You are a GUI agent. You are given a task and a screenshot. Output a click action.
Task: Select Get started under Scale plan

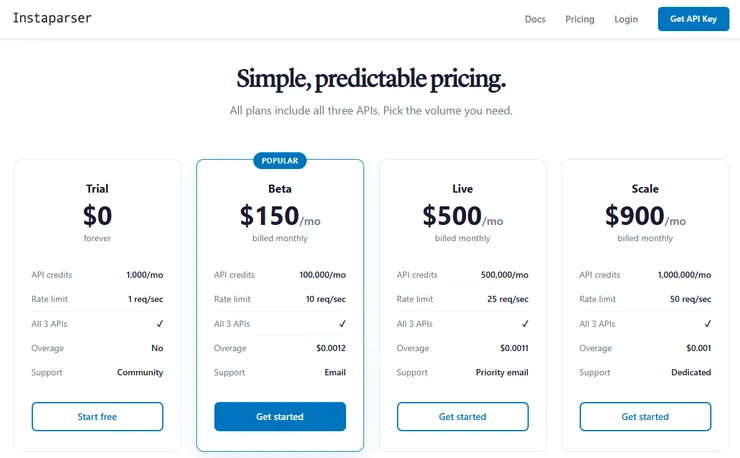645,416
